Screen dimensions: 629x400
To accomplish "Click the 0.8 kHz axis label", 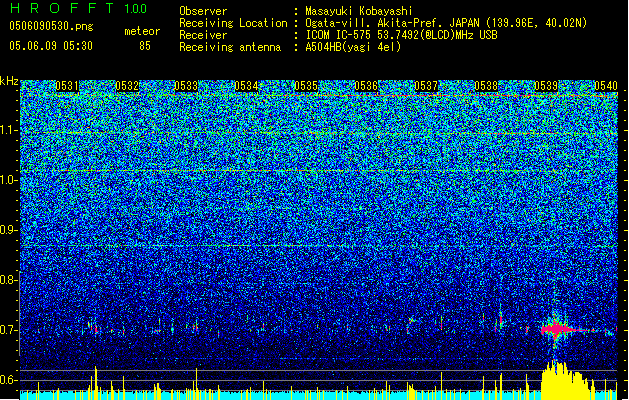I will tap(7, 280).
